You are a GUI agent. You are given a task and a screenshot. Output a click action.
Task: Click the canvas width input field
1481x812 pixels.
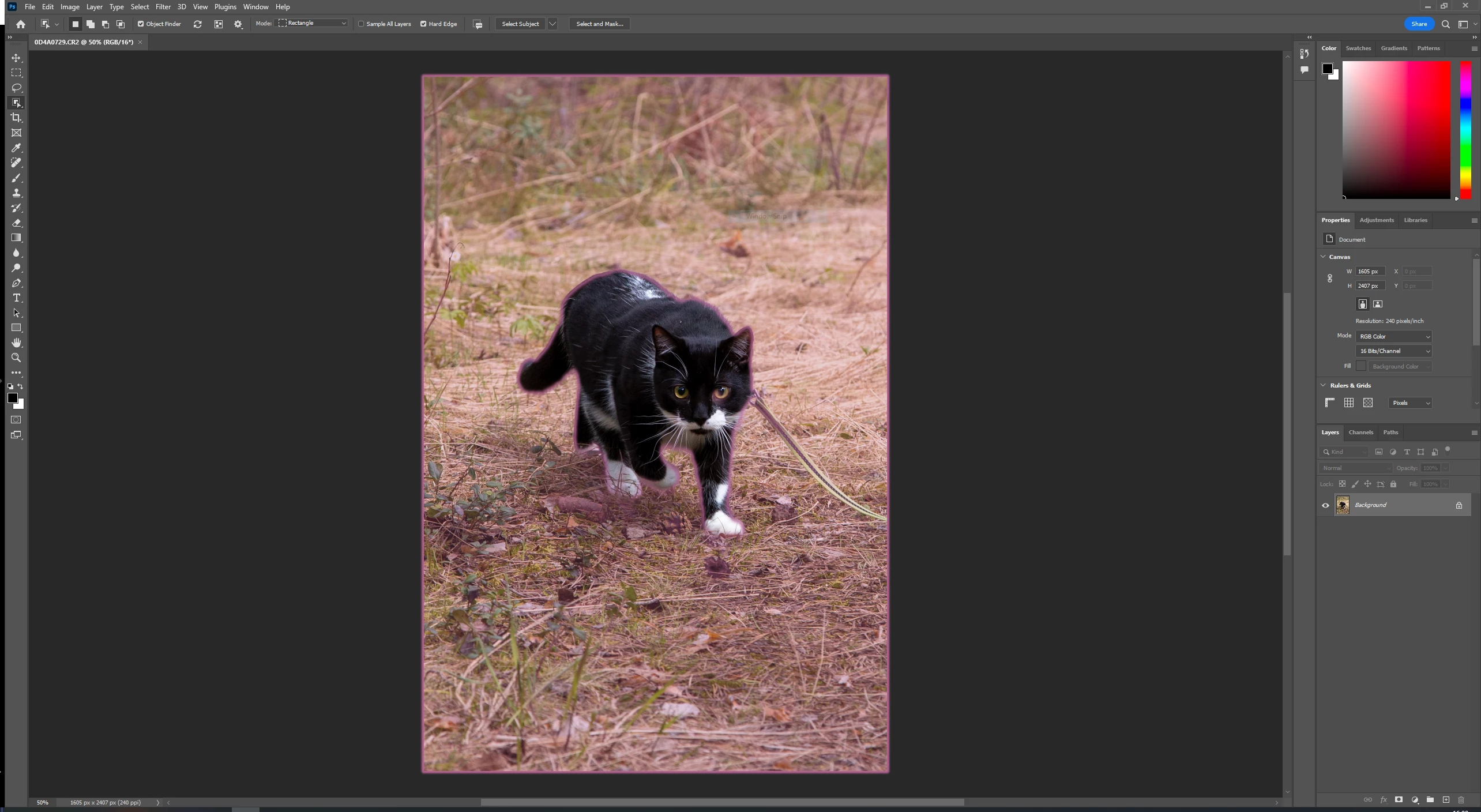[x=1370, y=271]
